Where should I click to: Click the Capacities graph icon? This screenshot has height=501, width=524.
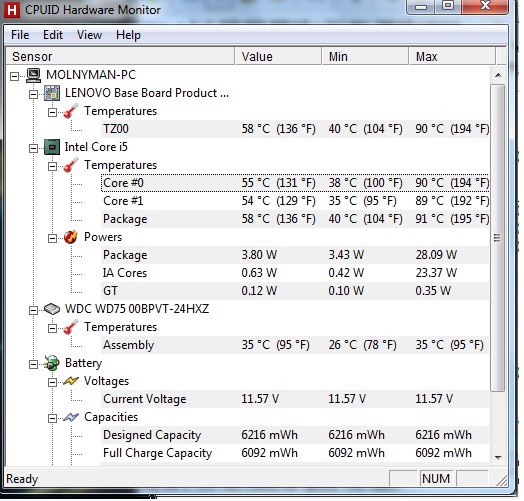(71, 417)
